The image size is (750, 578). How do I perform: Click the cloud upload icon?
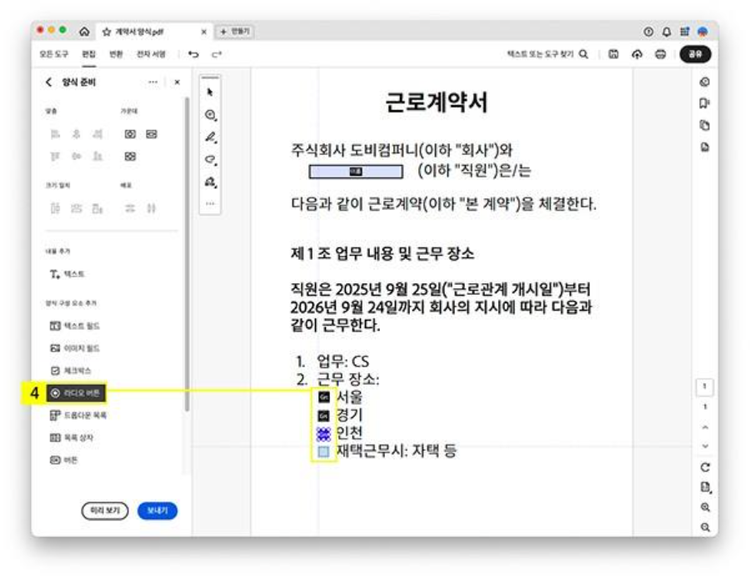(637, 55)
